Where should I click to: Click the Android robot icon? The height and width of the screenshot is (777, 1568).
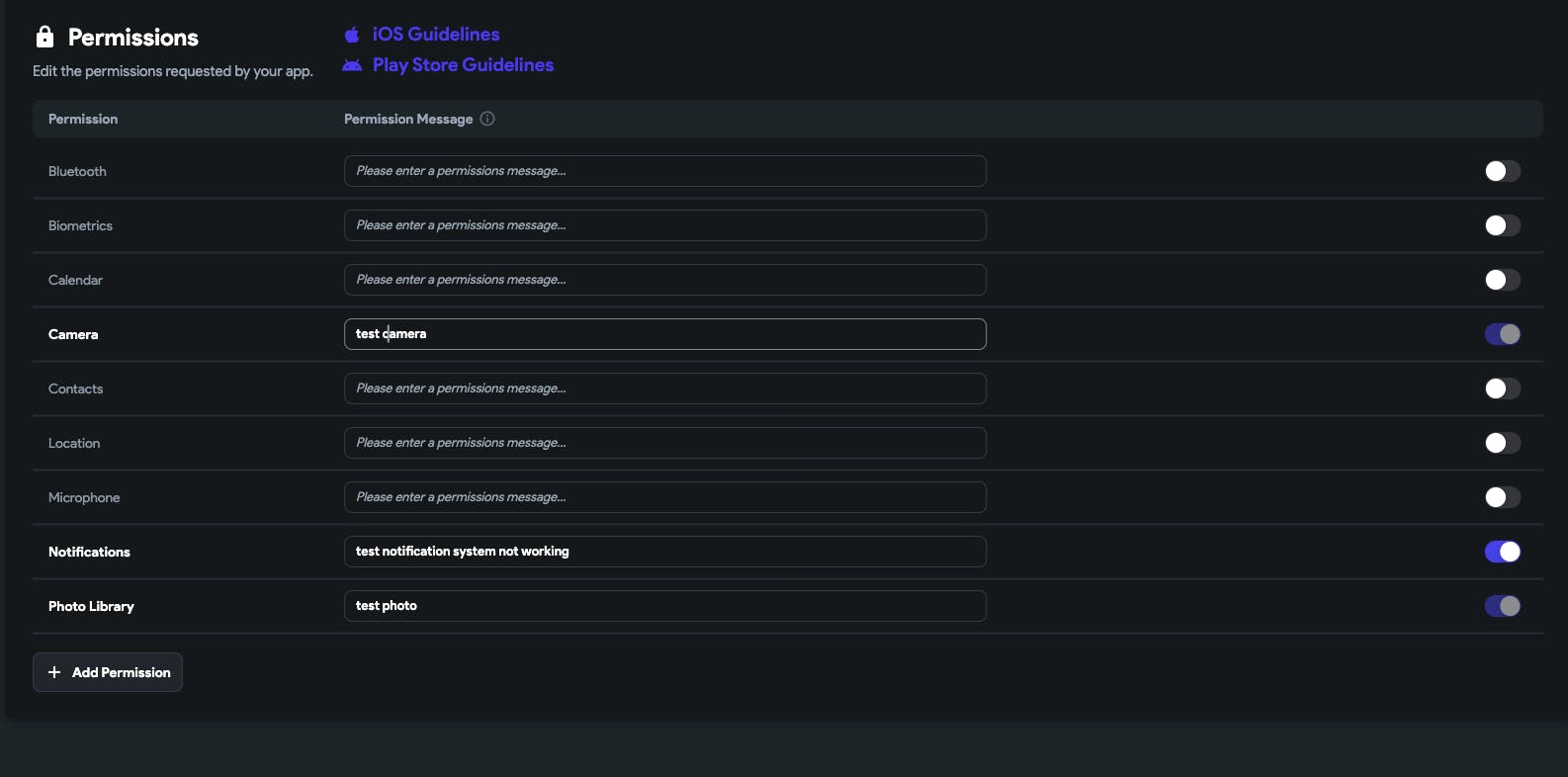tap(352, 65)
